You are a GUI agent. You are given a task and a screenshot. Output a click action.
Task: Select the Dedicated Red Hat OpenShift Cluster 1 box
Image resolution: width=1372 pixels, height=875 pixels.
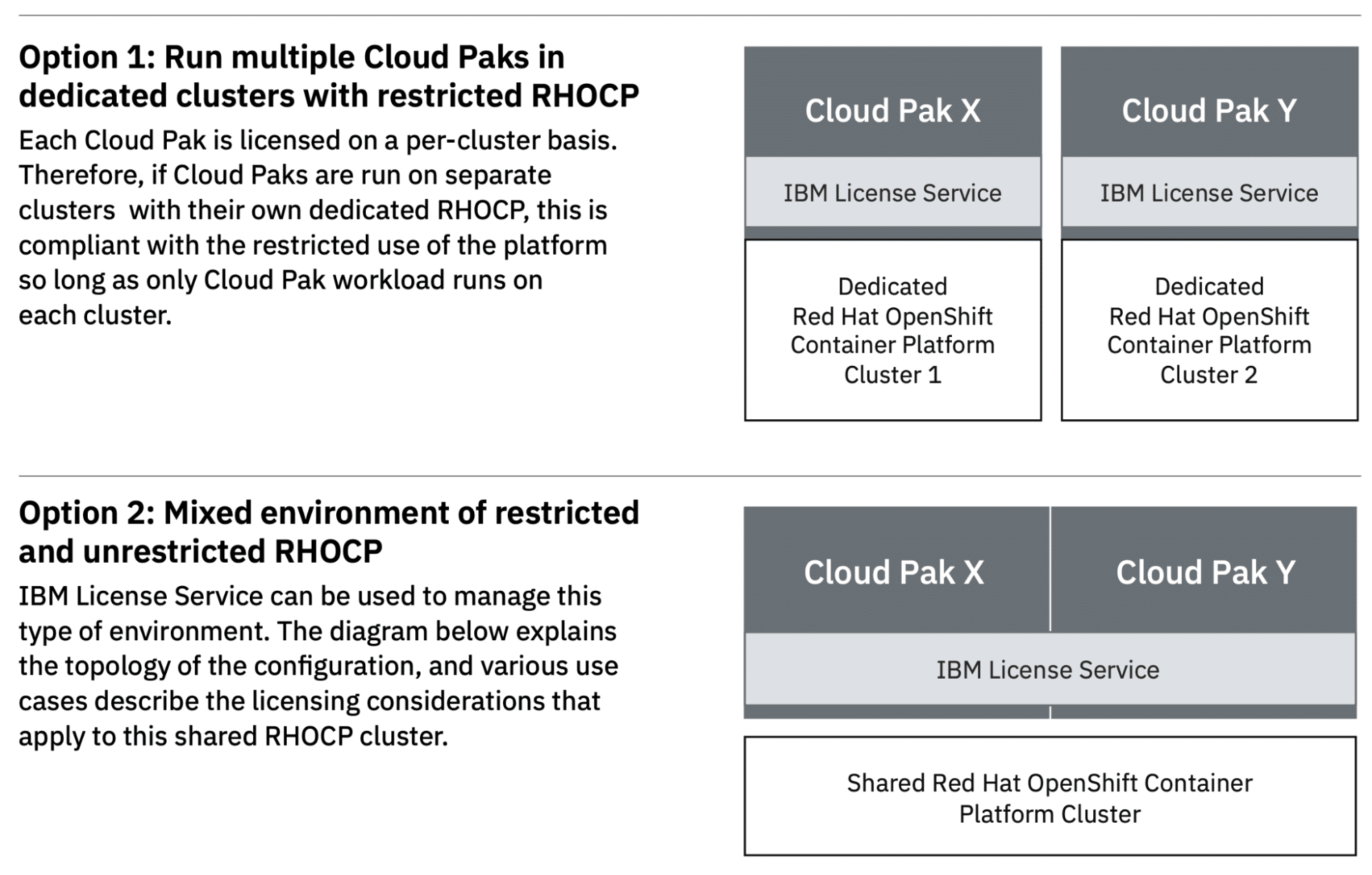tap(893, 330)
